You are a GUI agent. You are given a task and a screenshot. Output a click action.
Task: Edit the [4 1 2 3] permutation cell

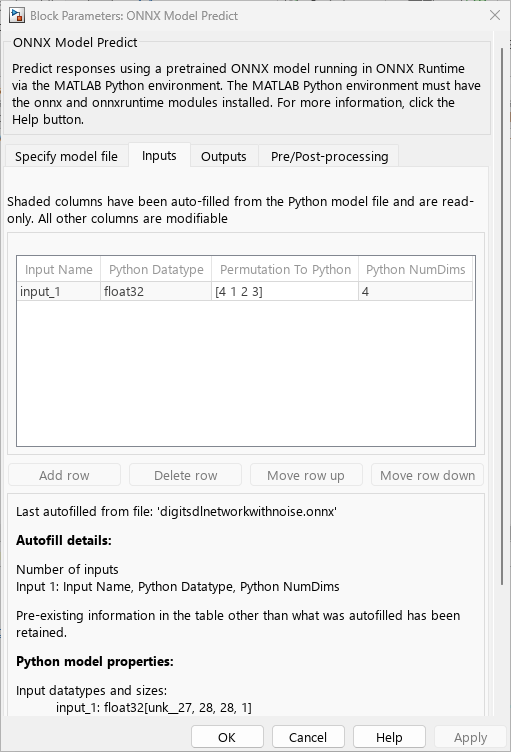point(285,292)
